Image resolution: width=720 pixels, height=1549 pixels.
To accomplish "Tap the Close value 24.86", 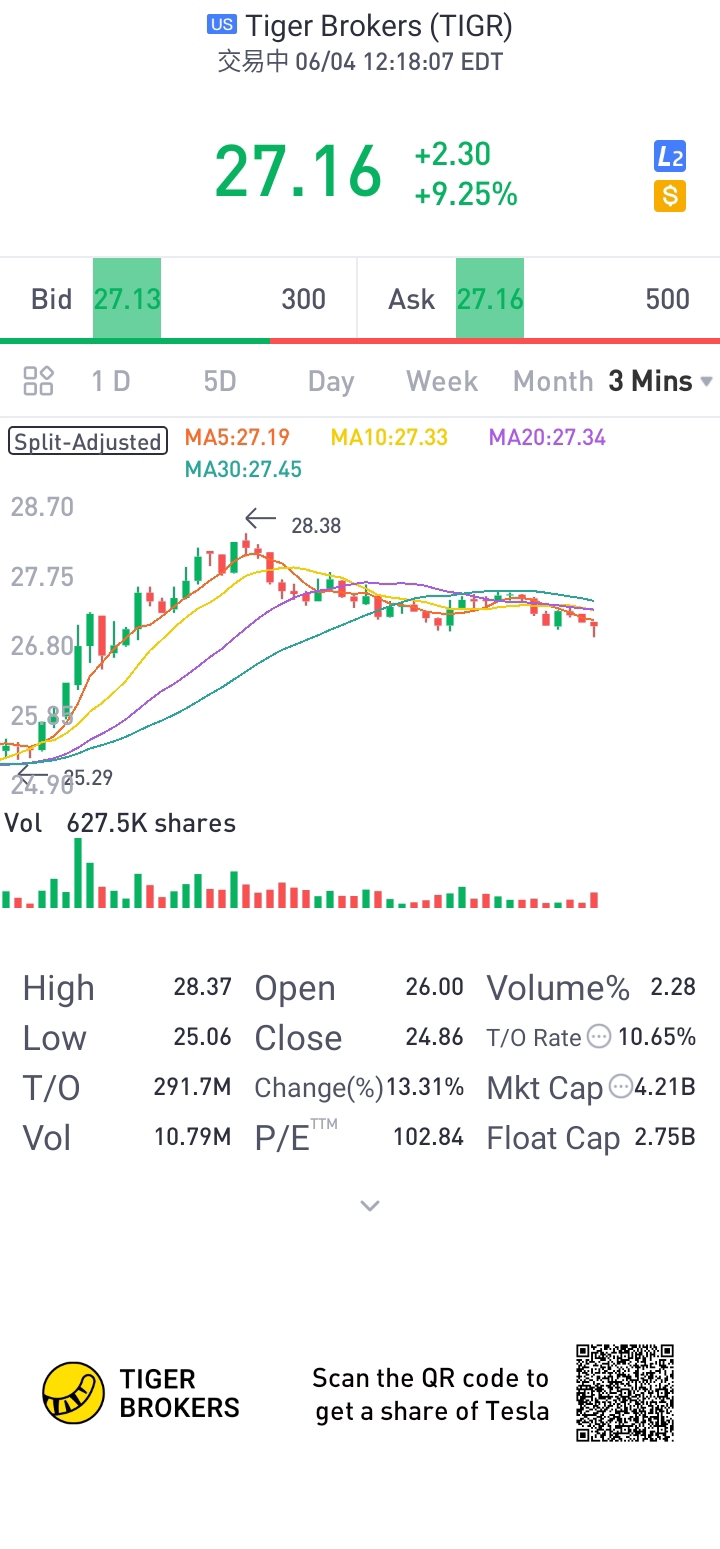I will click(x=435, y=1037).
